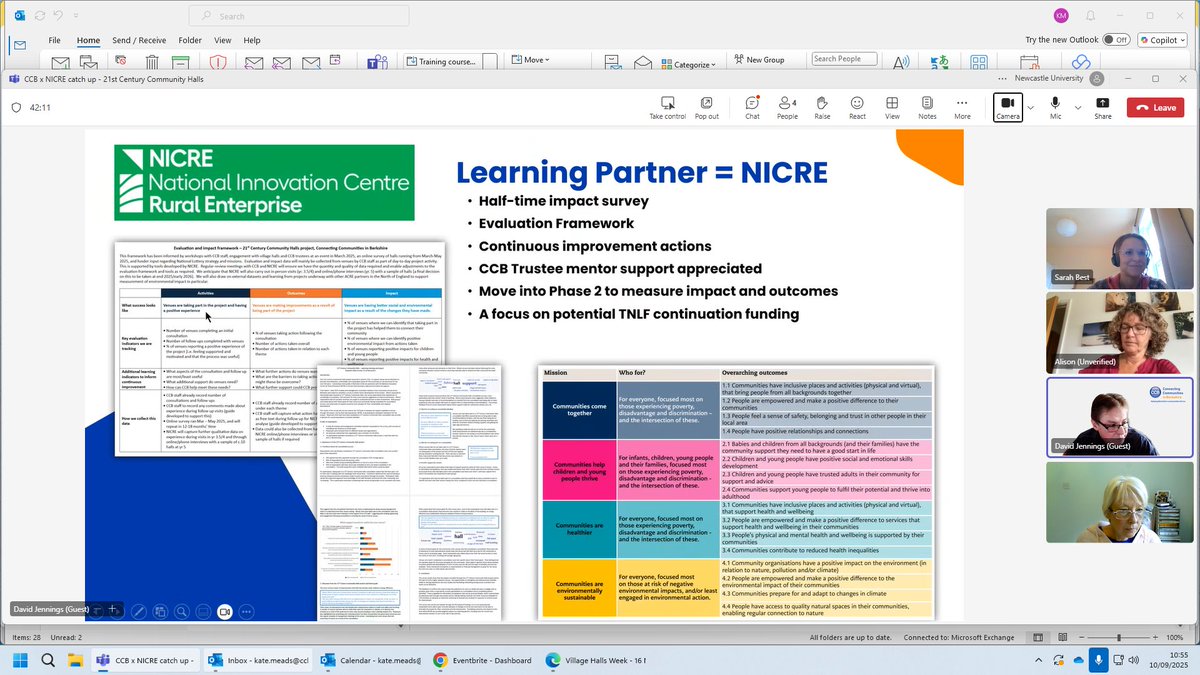This screenshot has width=1200, height=675.
Task: Open meeting Notes
Action: [x=927, y=108]
